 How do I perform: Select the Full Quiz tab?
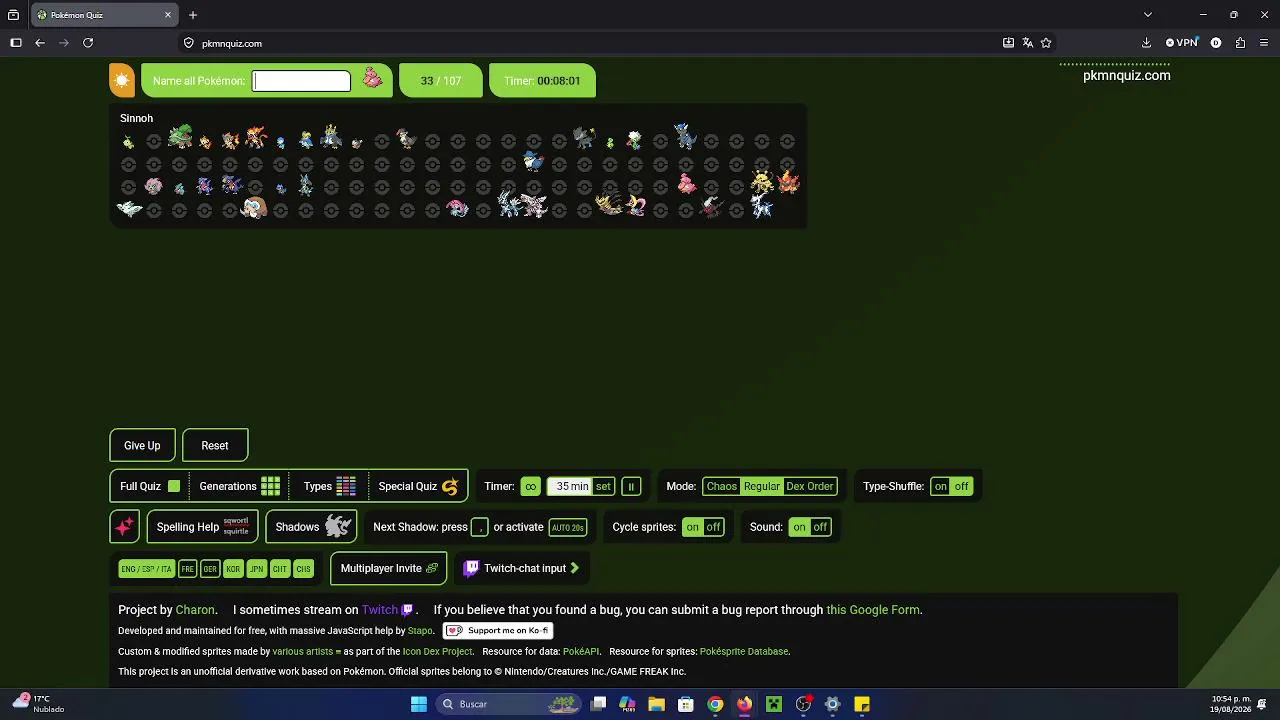tap(150, 486)
